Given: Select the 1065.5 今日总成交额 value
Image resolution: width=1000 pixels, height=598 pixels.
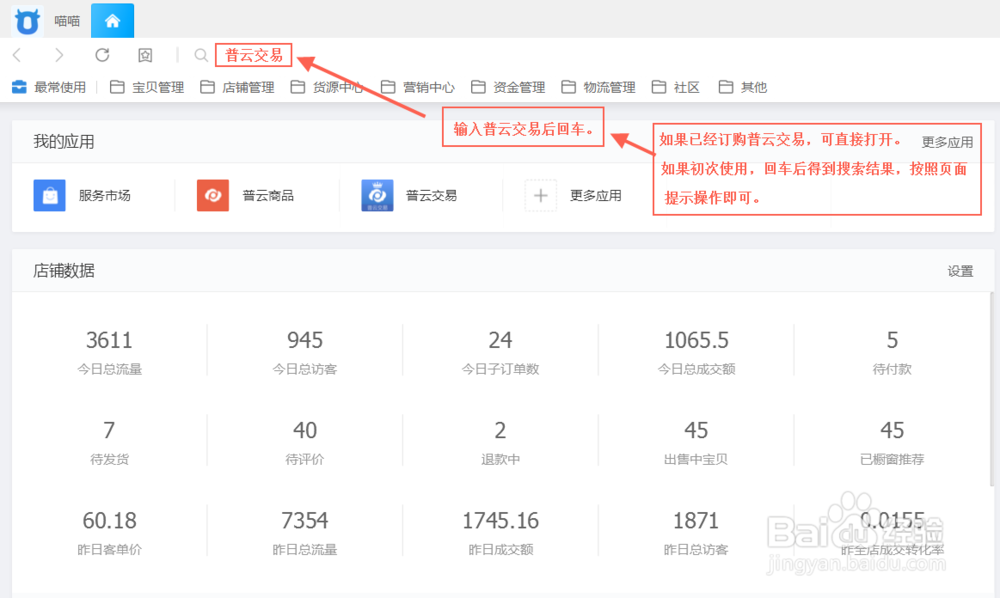Looking at the screenshot, I should pyautogui.click(x=696, y=340).
